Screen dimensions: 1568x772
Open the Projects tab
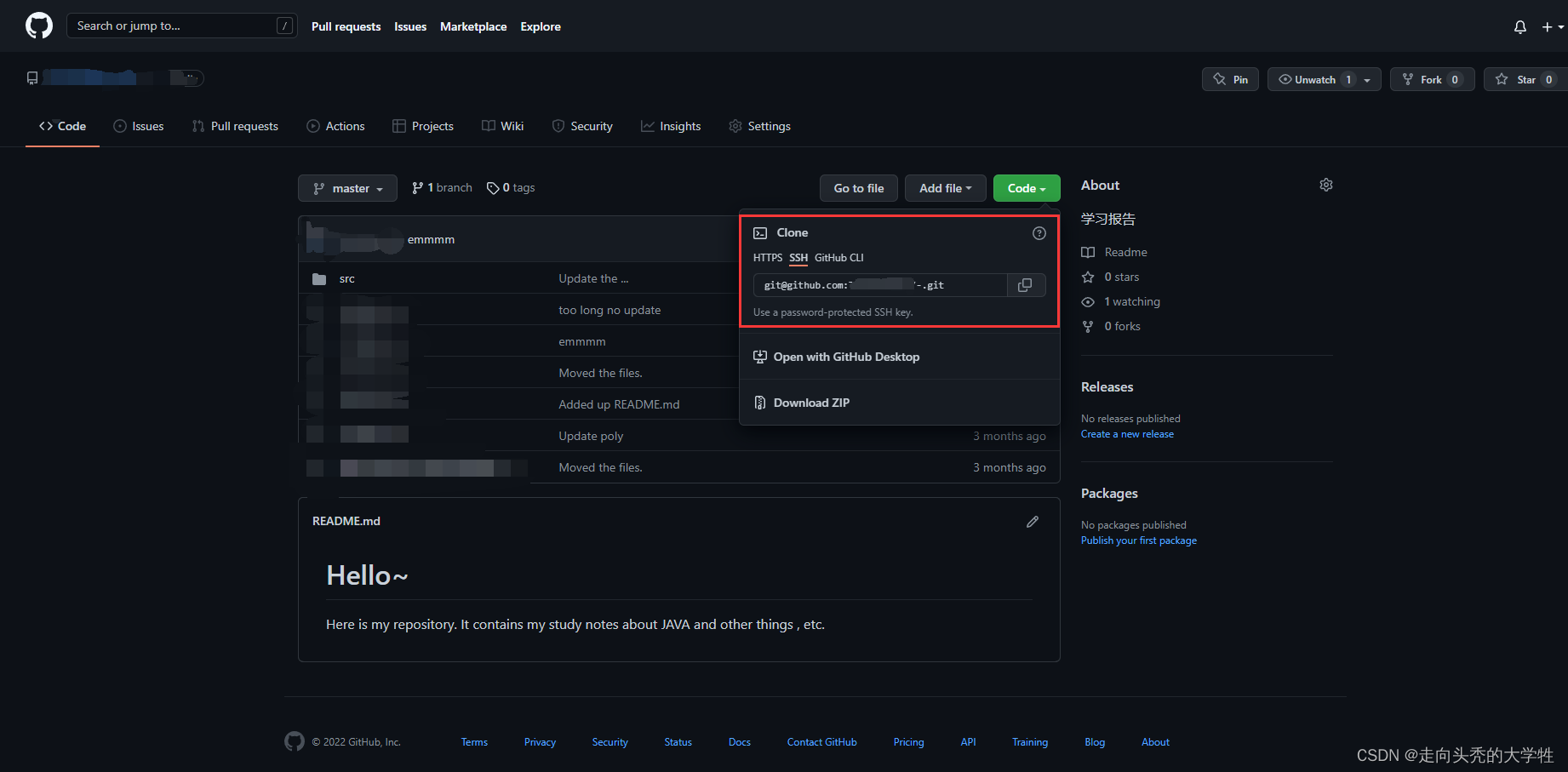pos(423,126)
